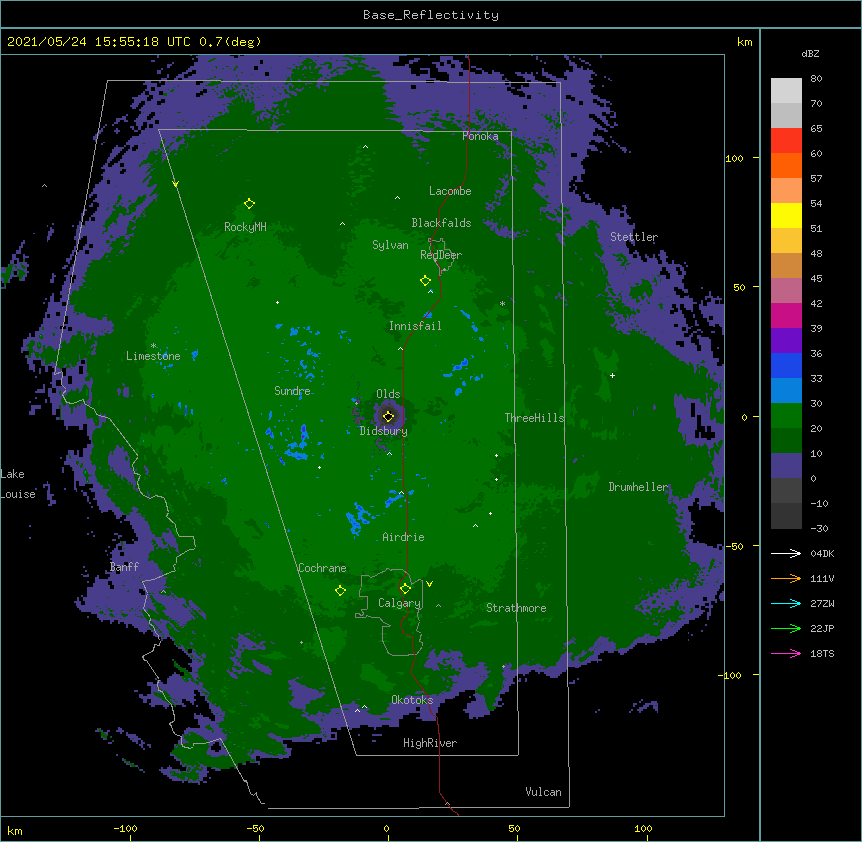The width and height of the screenshot is (862, 842).
Task: Click the Okotoks city label
Action: coord(412,700)
